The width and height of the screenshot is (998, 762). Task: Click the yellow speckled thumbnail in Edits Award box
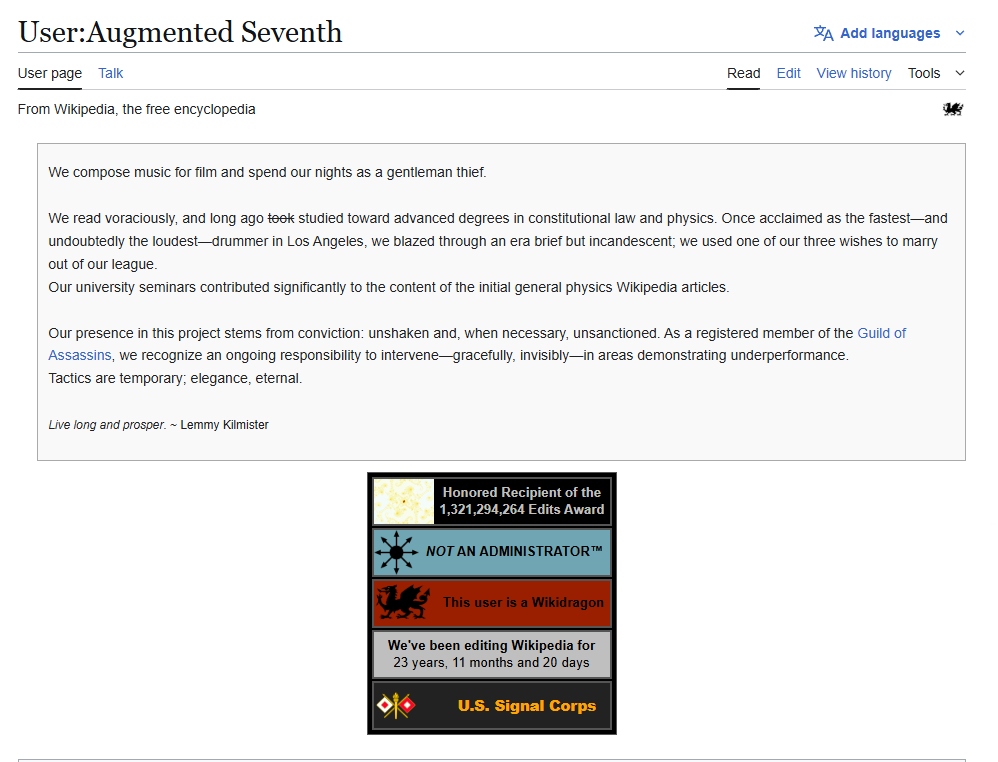pyautogui.click(x=404, y=502)
